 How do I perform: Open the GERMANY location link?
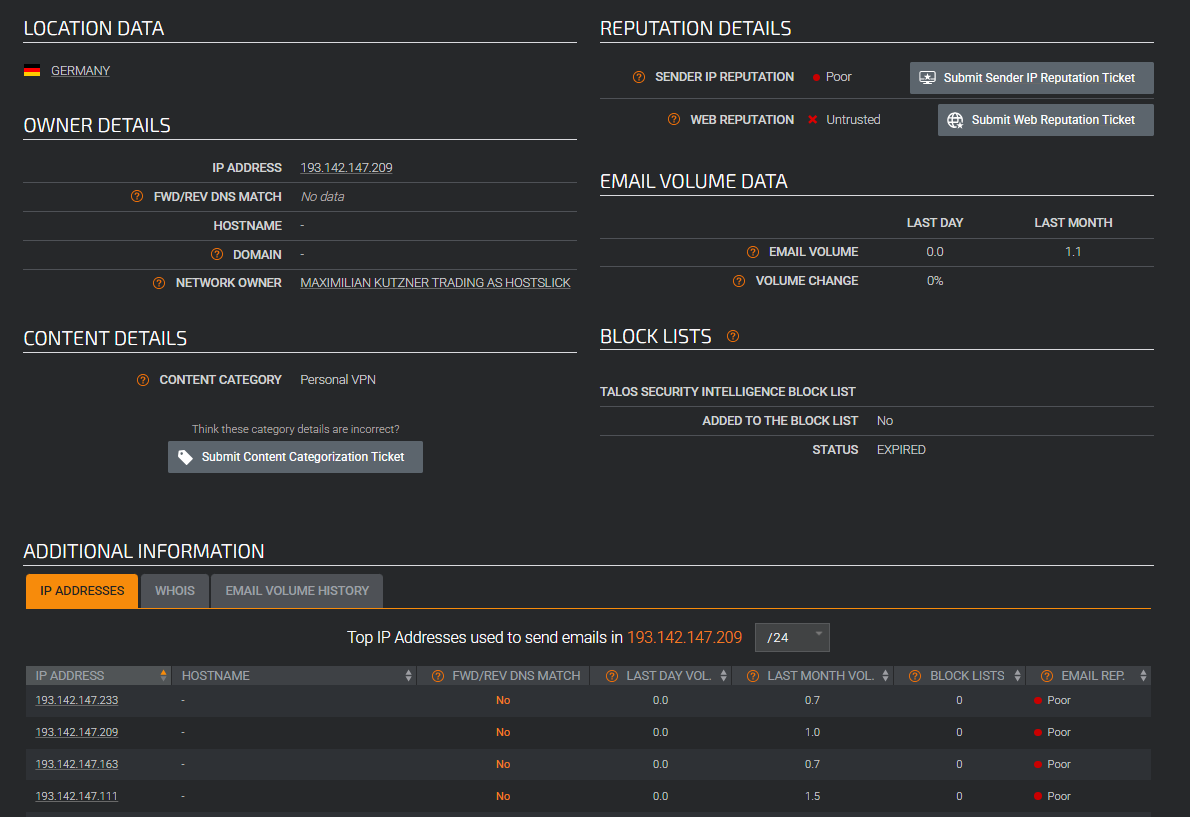[80, 71]
